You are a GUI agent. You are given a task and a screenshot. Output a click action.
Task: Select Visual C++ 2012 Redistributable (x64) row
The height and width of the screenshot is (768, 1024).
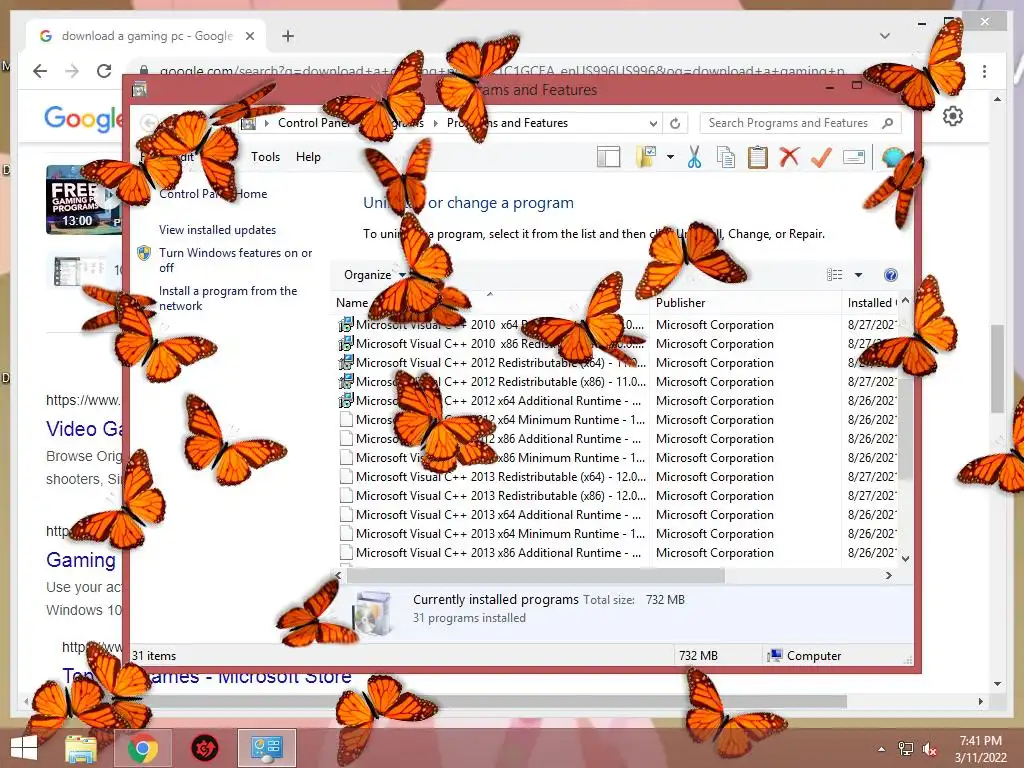coord(618,362)
